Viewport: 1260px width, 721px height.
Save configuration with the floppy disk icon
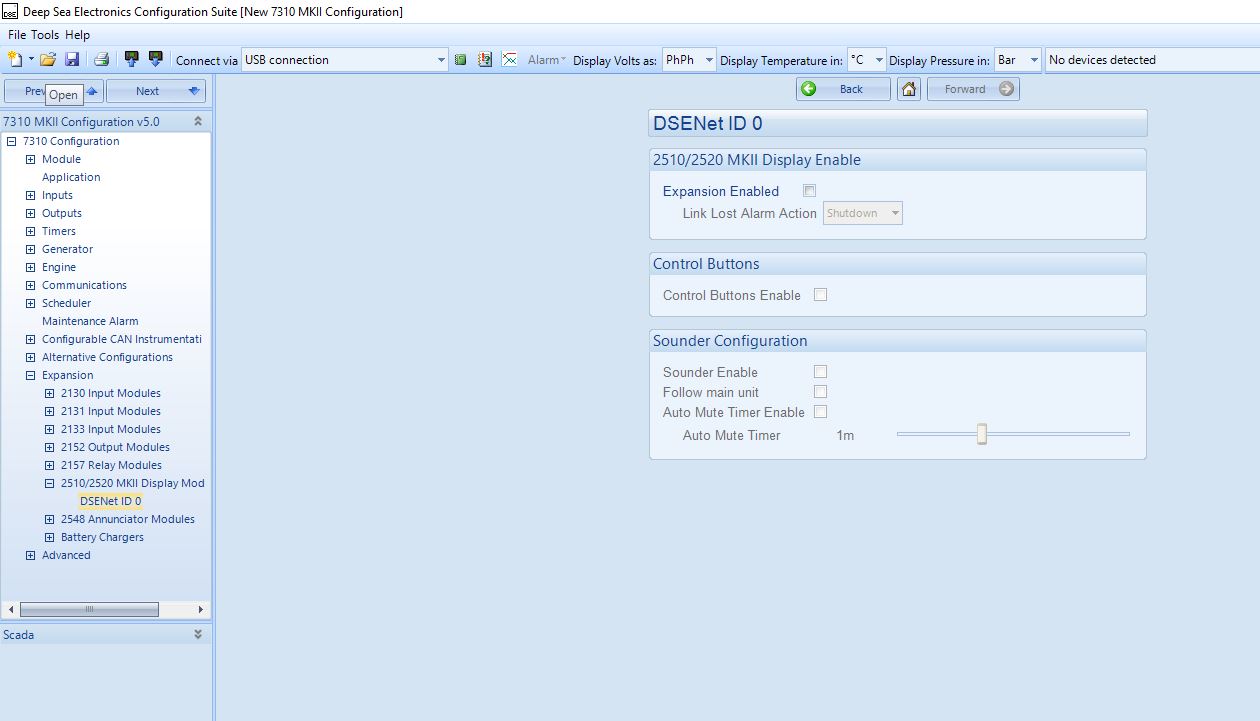click(x=72, y=60)
